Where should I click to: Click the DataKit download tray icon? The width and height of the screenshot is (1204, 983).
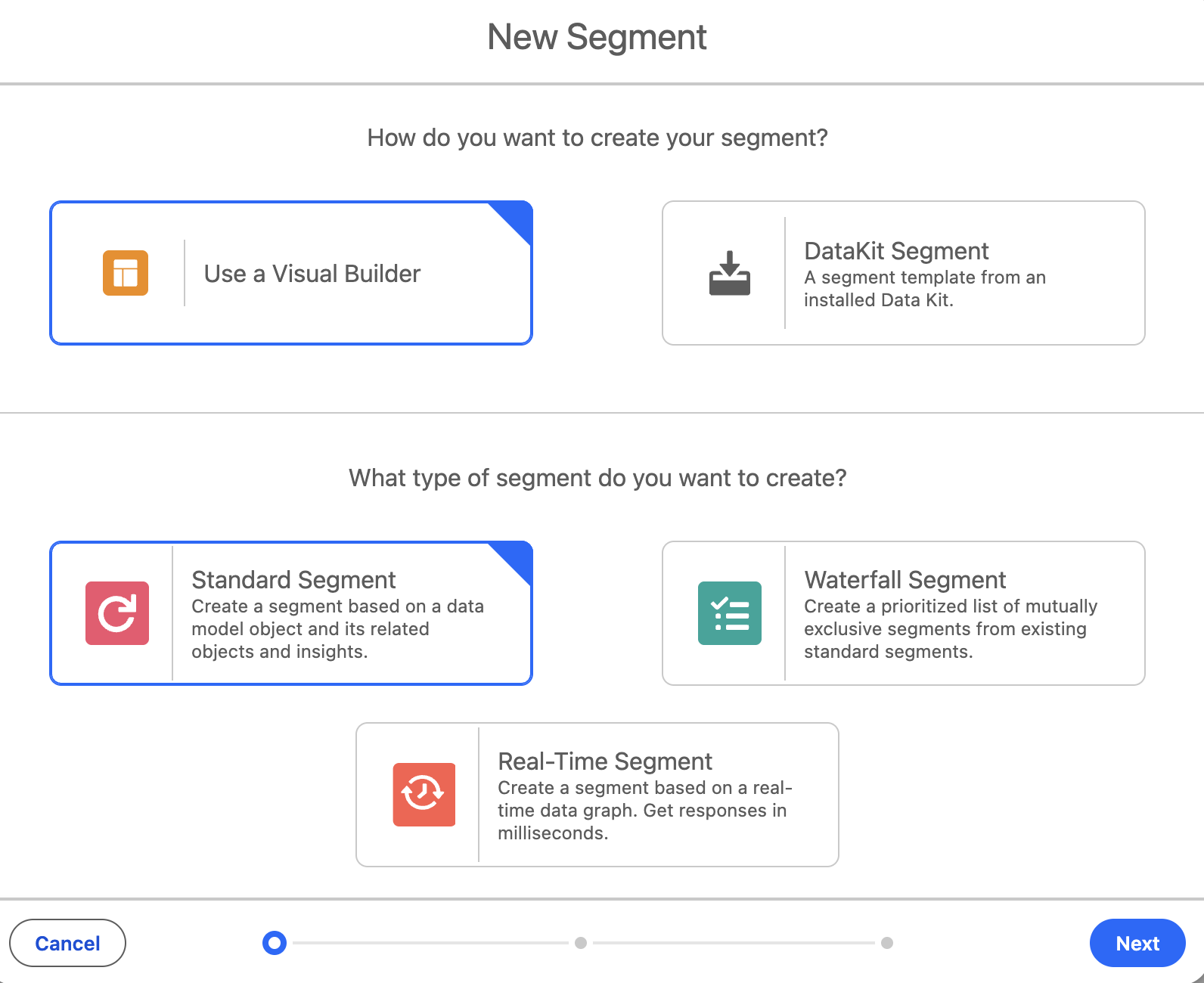tap(729, 273)
